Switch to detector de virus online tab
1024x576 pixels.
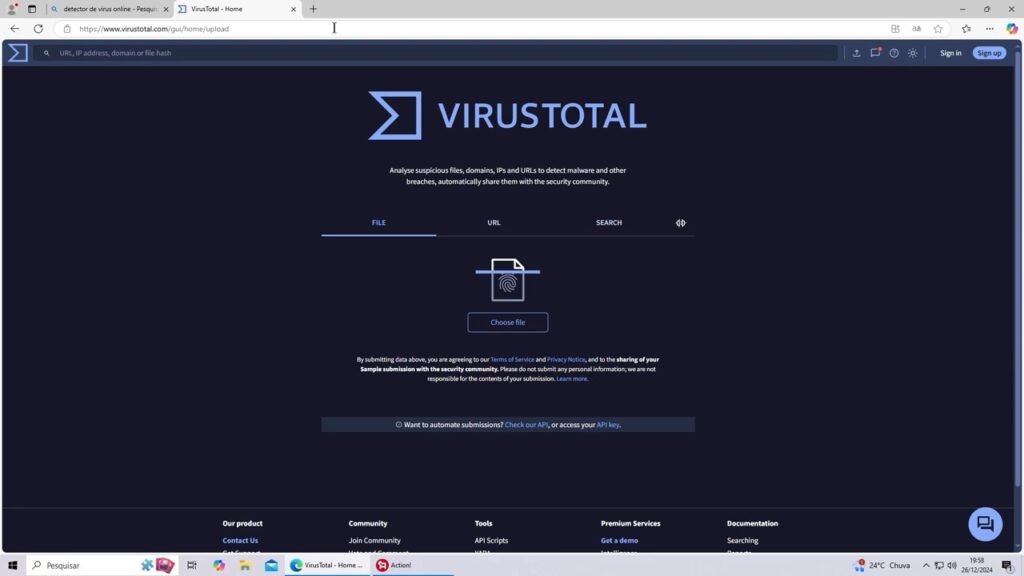(110, 9)
